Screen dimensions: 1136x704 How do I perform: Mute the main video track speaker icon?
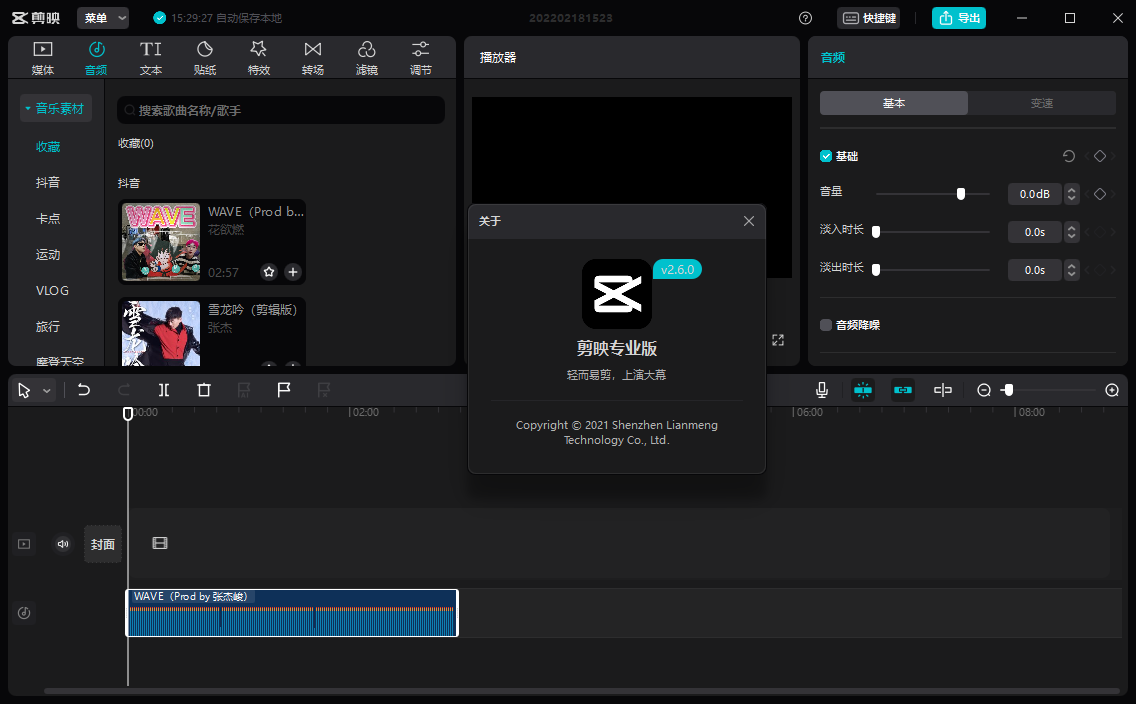pyautogui.click(x=63, y=544)
